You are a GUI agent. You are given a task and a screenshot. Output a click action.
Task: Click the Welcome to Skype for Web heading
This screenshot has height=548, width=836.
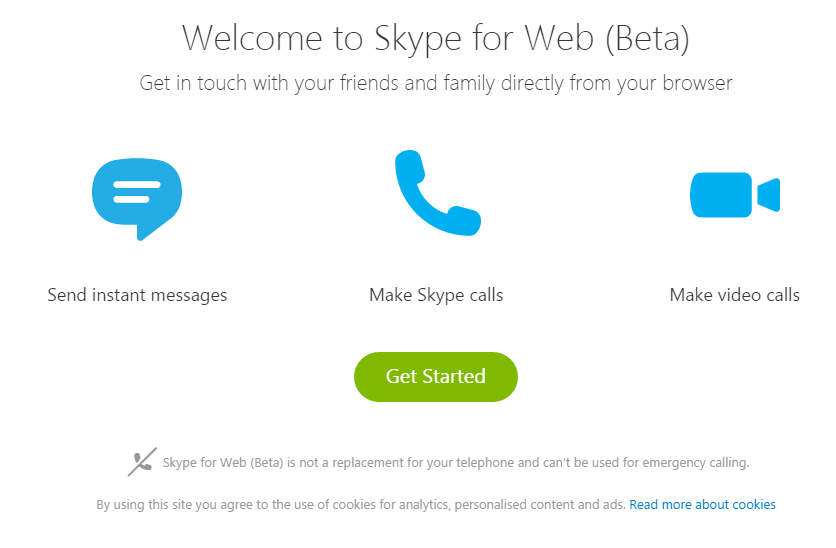(x=436, y=38)
